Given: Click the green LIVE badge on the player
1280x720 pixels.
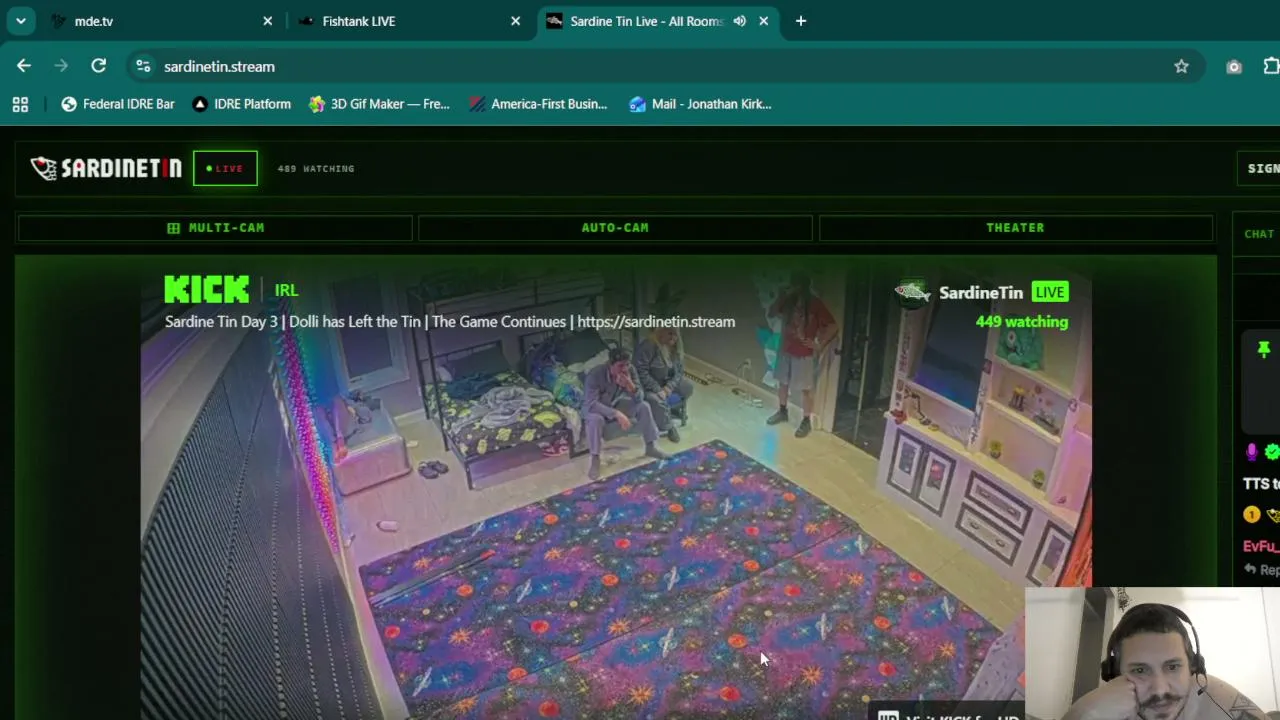Looking at the screenshot, I should [x=1050, y=292].
